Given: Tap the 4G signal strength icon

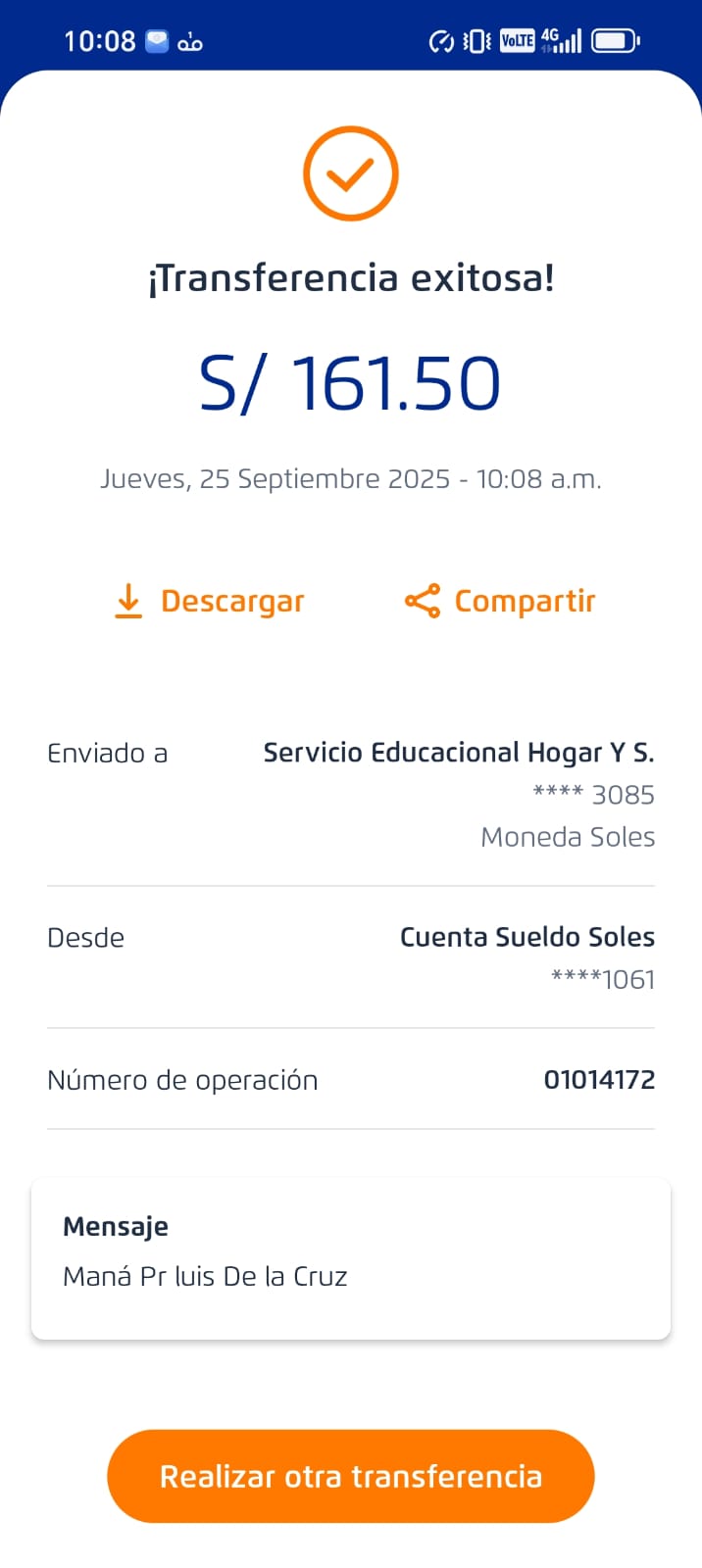Looking at the screenshot, I should (562, 40).
